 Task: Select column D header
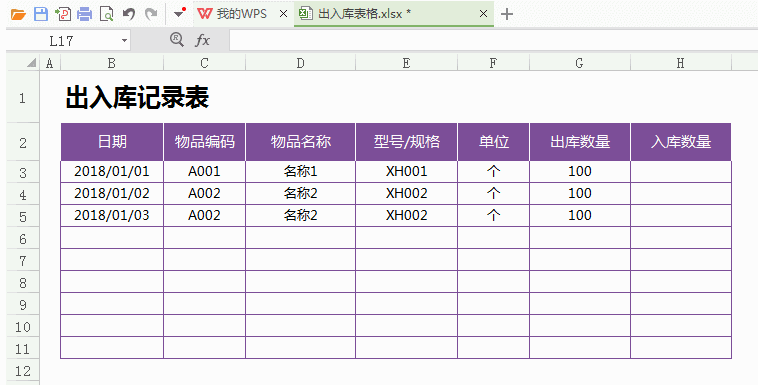[x=301, y=63]
